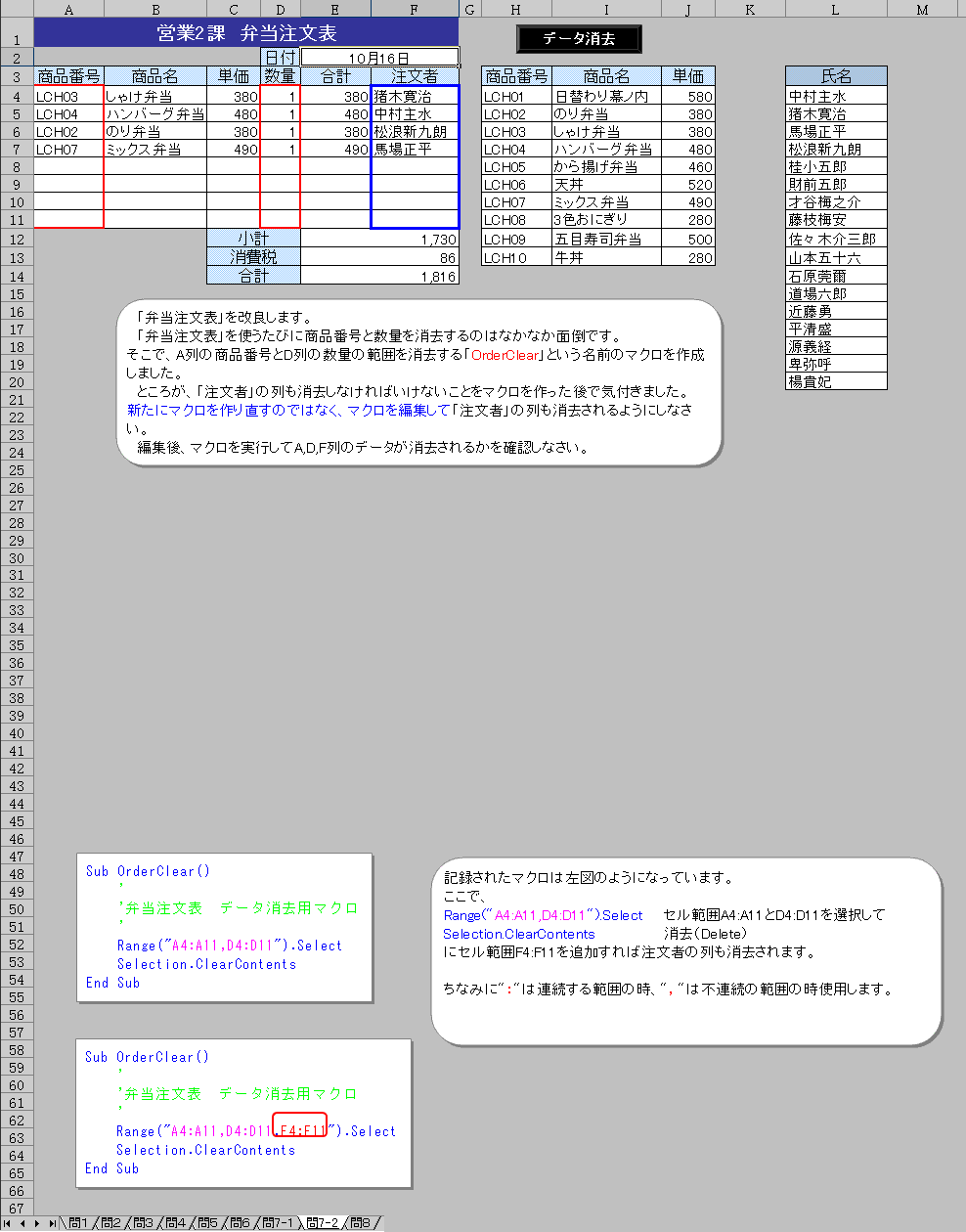Image resolution: width=966 pixels, height=1232 pixels.
Task: Click 佐々木介三郎 in the name list
Action: click(x=836, y=240)
